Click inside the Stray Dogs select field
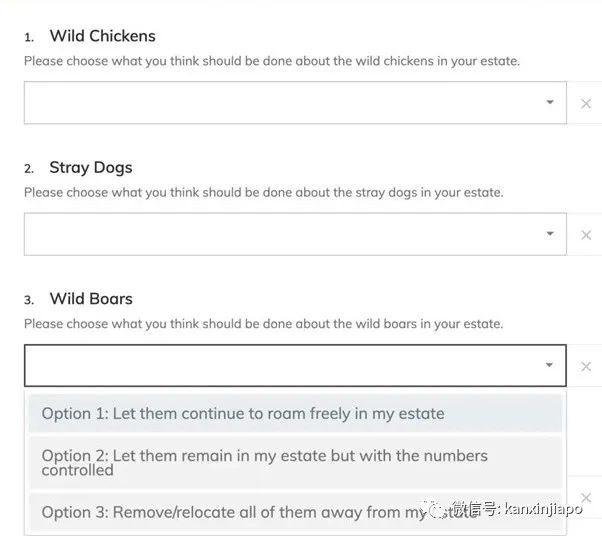The height and width of the screenshot is (536, 602). (x=280, y=234)
